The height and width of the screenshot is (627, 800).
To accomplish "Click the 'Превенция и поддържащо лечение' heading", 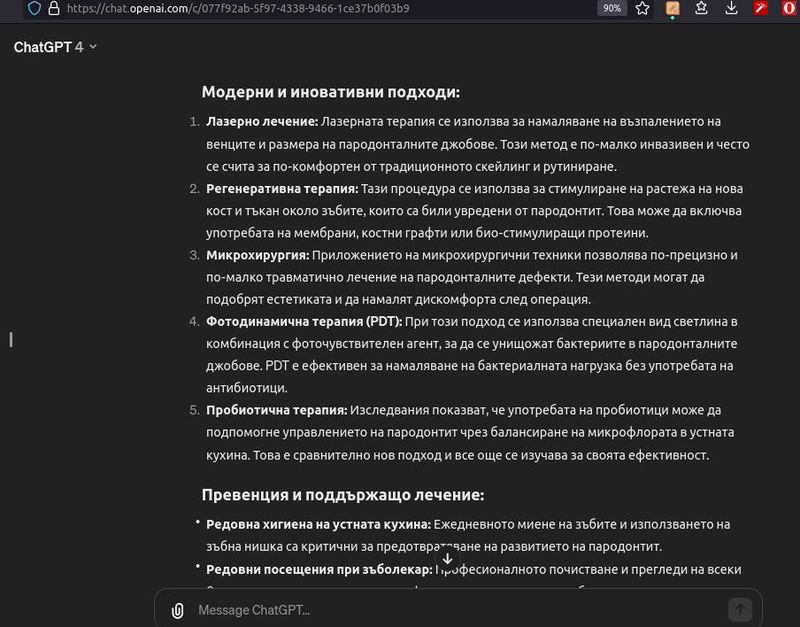I will pos(343,495).
